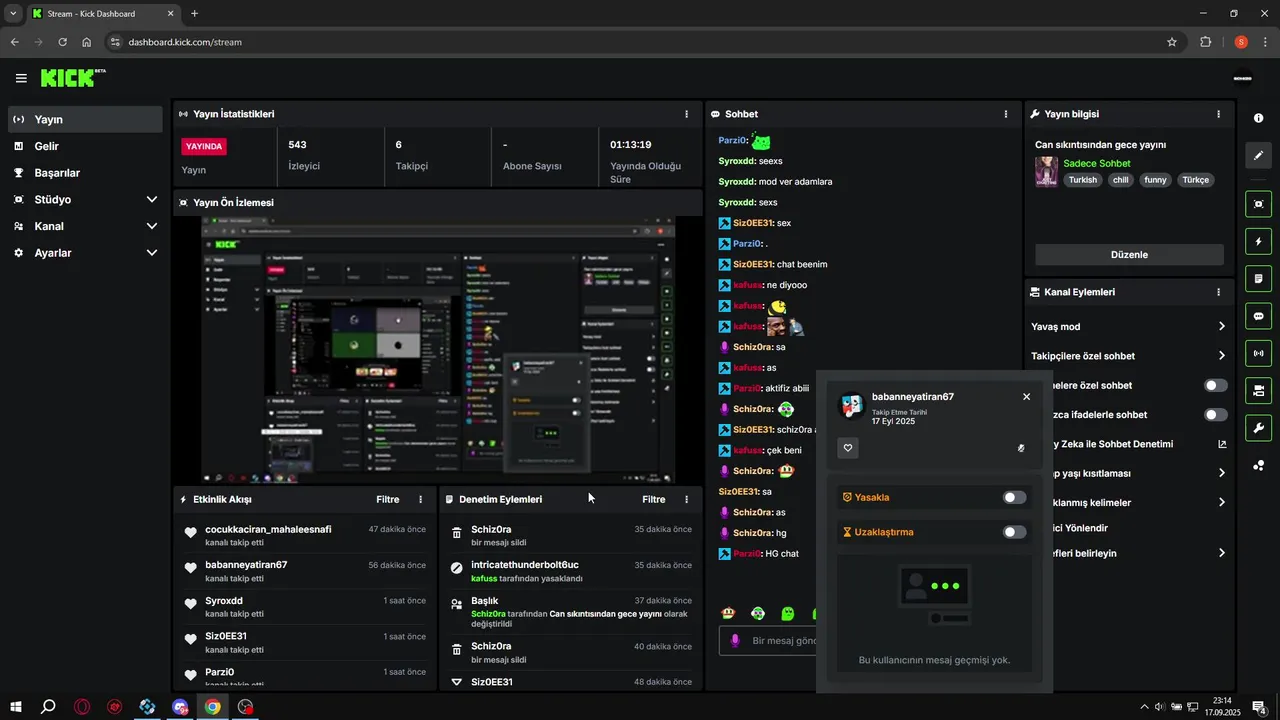This screenshot has height=720, width=1280.
Task: Click the funny tag
Action: [x=1155, y=180]
